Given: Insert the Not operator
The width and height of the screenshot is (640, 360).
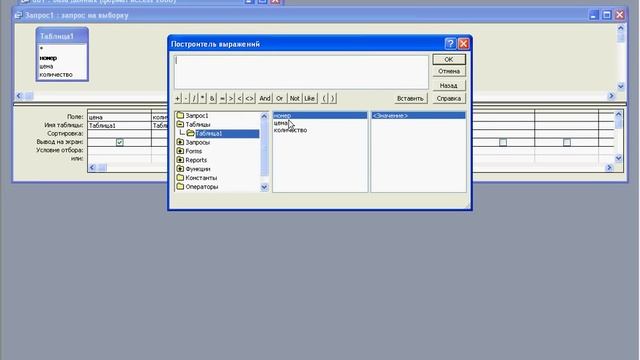Looking at the screenshot, I should (295, 98).
